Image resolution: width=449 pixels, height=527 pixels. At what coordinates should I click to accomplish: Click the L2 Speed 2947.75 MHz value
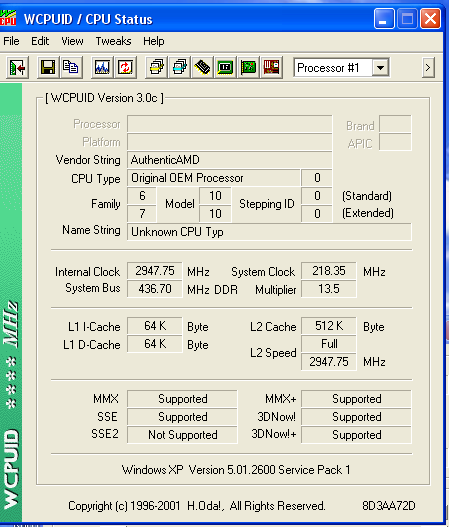329,362
